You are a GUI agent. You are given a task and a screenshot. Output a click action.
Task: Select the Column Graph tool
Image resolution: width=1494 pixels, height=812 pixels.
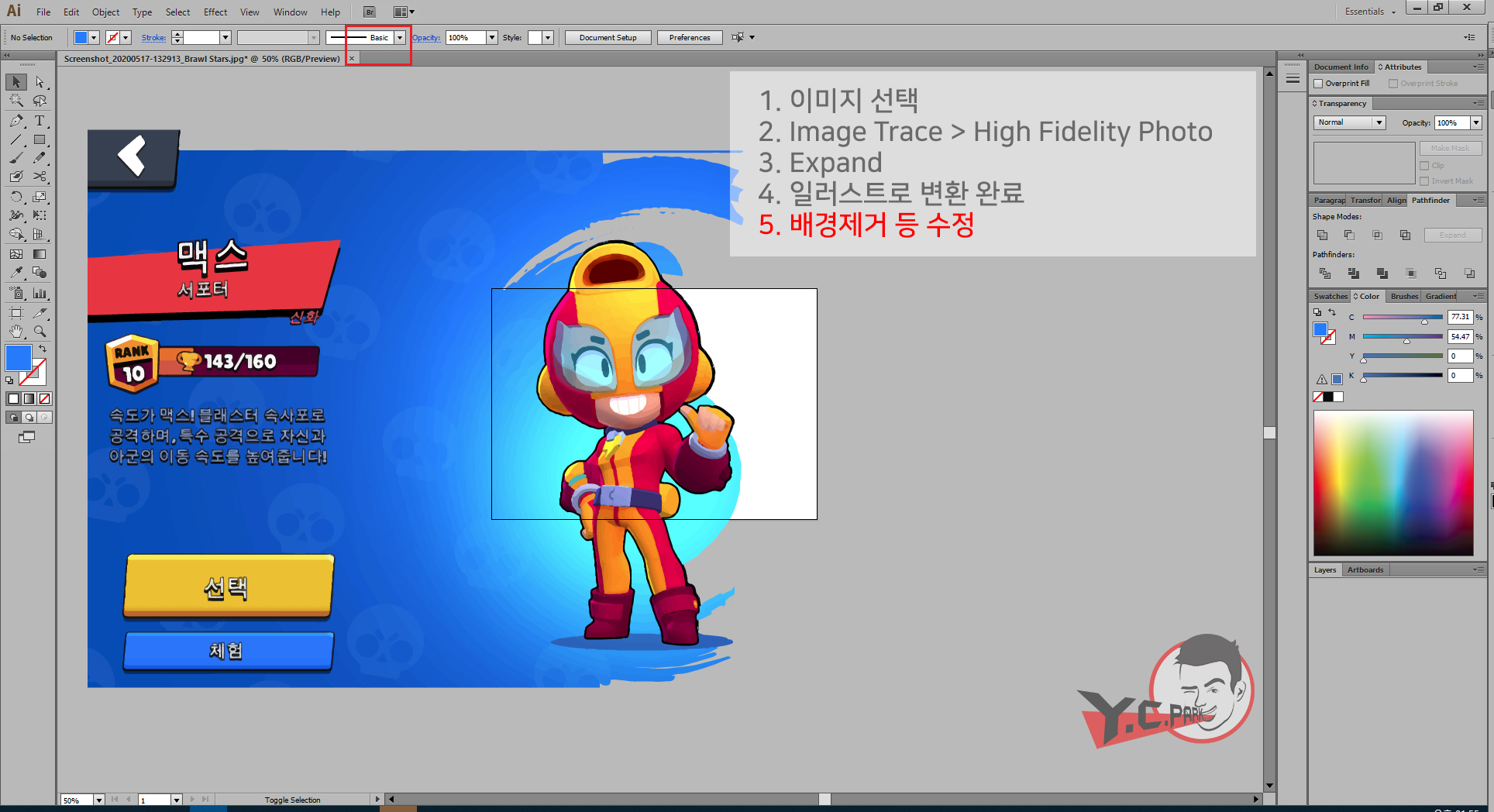(x=40, y=294)
